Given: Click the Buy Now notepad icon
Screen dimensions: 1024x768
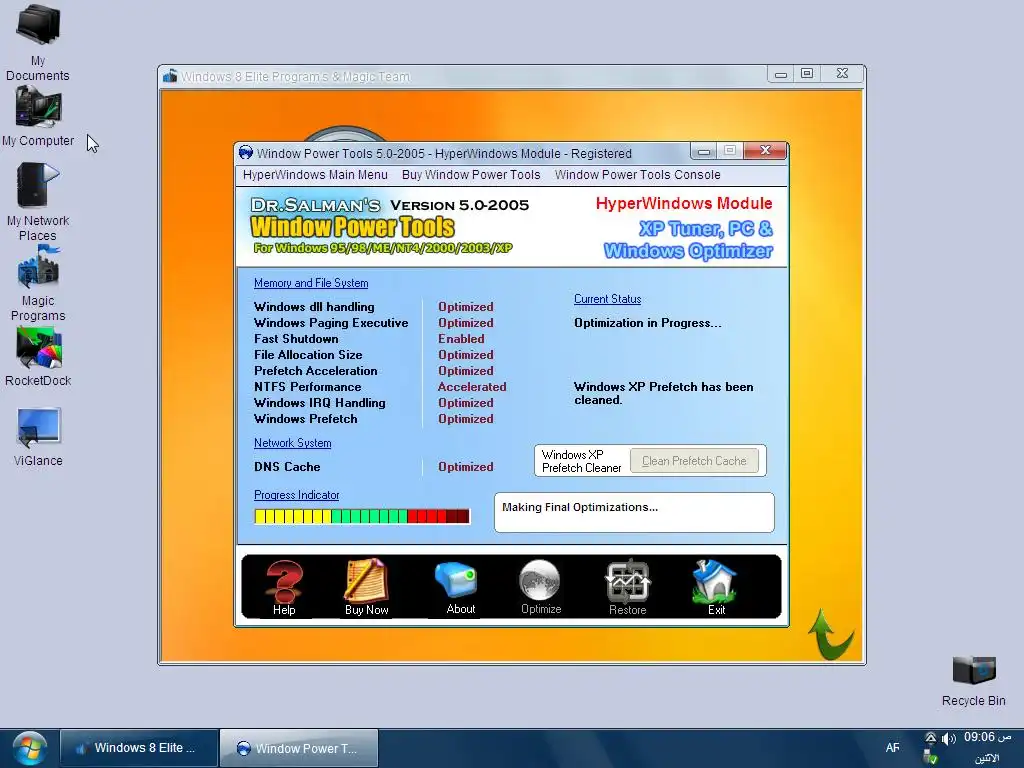Looking at the screenshot, I should [x=366, y=587].
